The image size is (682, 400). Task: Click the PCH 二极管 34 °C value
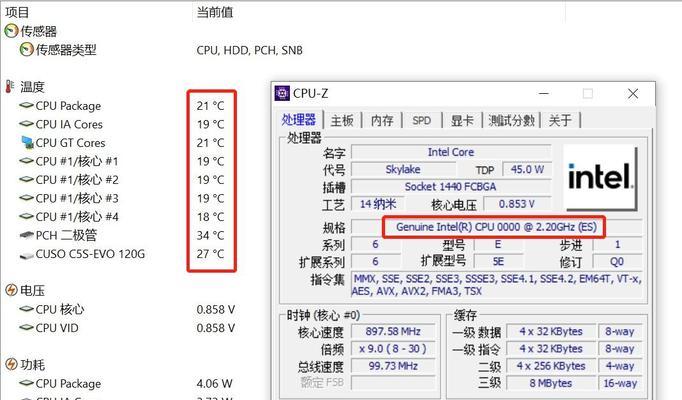(x=211, y=235)
